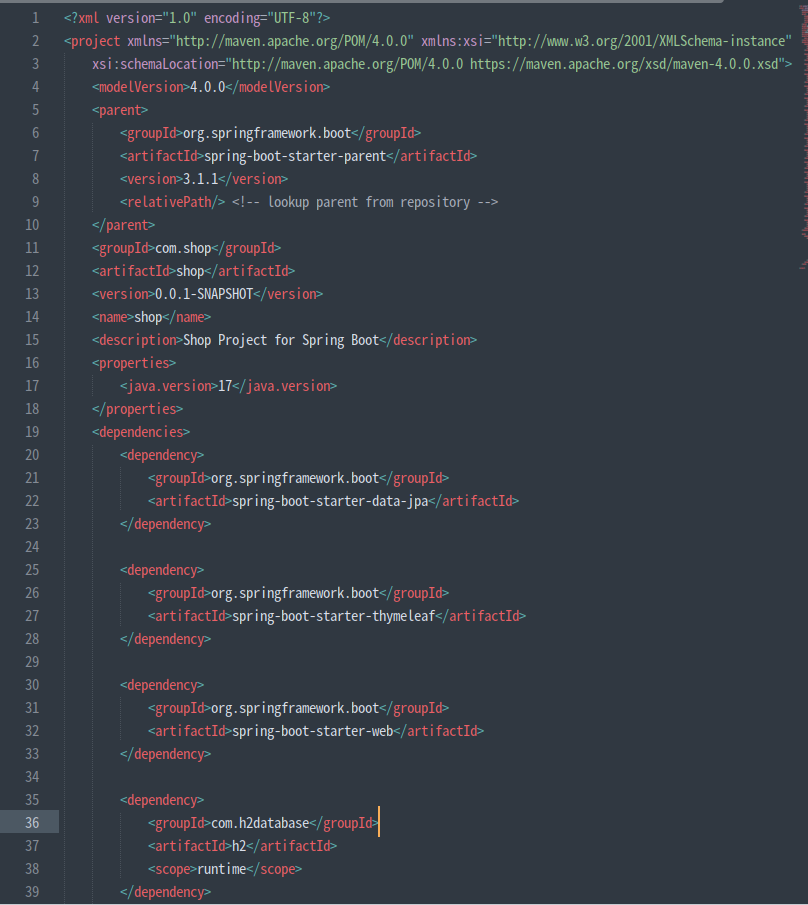Screen dimensions: 808x905
Task: Click the h2 artifactId value on line 37
Action: (239, 847)
